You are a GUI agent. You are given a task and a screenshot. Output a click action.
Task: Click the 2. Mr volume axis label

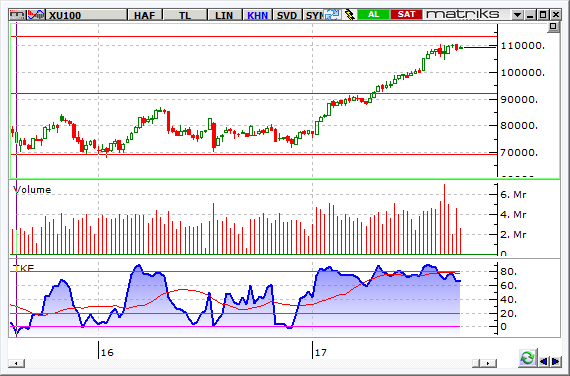(513, 235)
